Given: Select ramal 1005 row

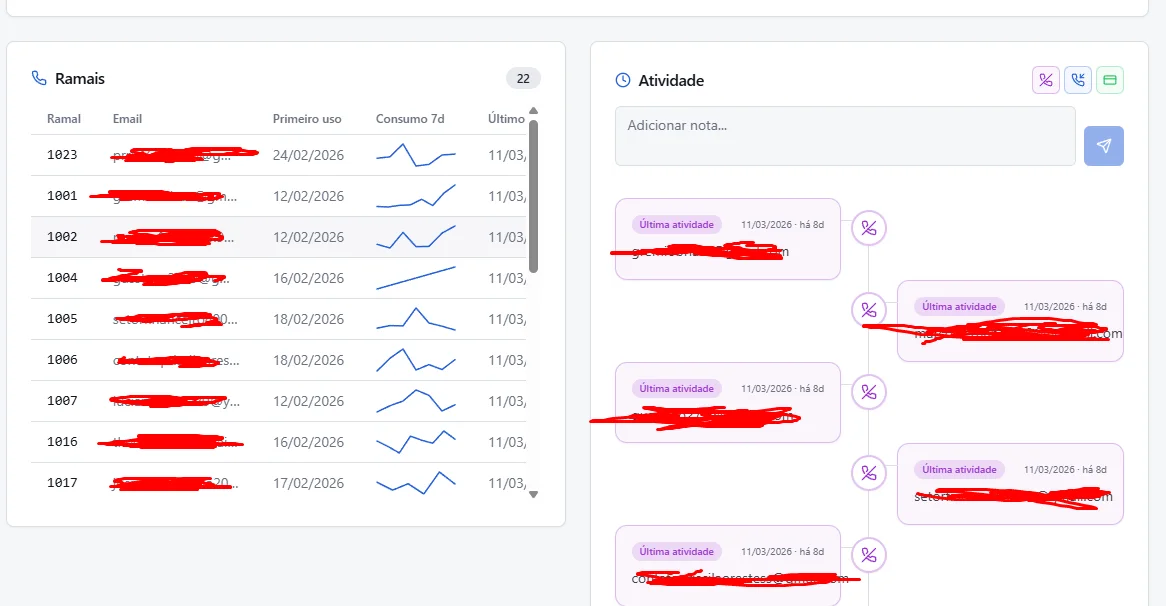Looking at the screenshot, I should [279, 319].
